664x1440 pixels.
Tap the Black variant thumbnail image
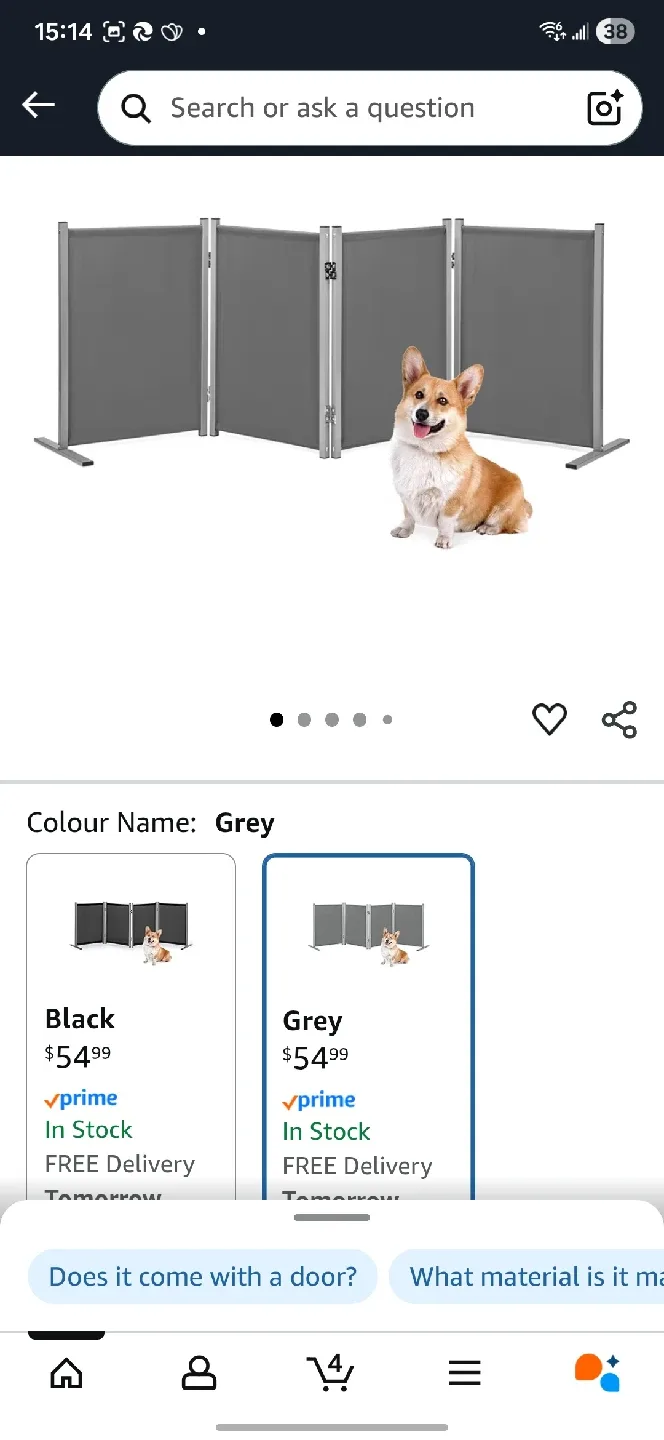(131, 931)
